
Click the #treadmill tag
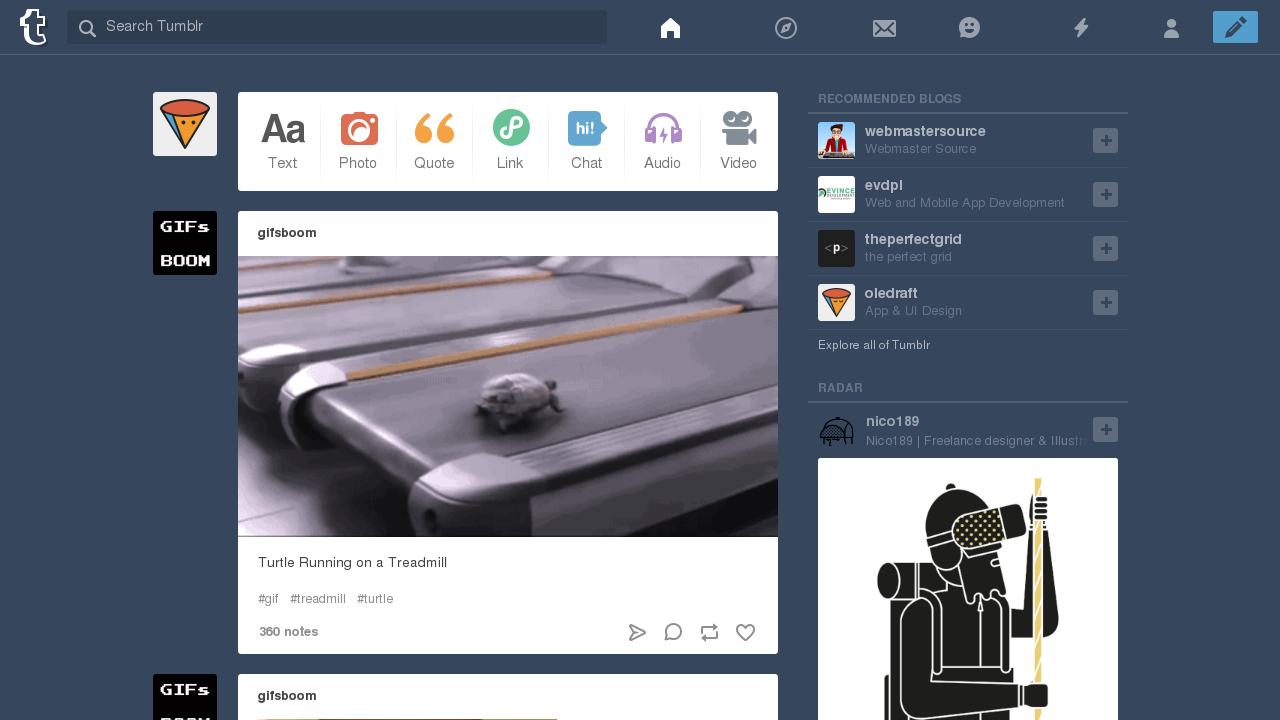(x=318, y=599)
